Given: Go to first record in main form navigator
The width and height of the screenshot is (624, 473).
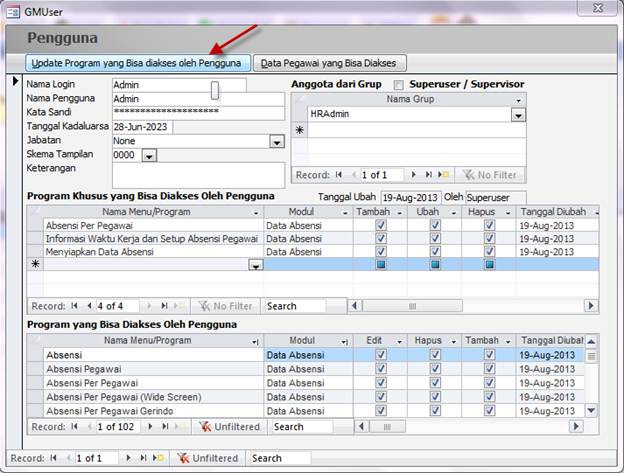Looking at the screenshot, I should tap(53, 458).
